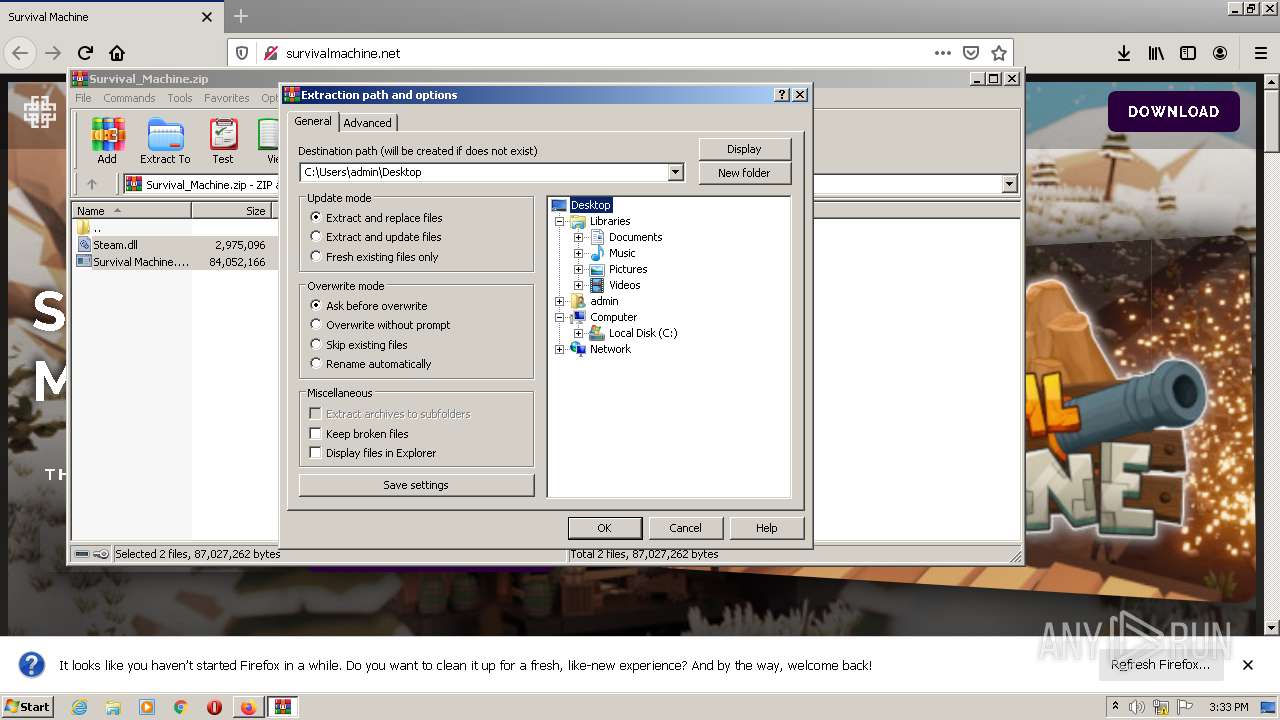Click the Extract To toolbar icon

click(165, 141)
